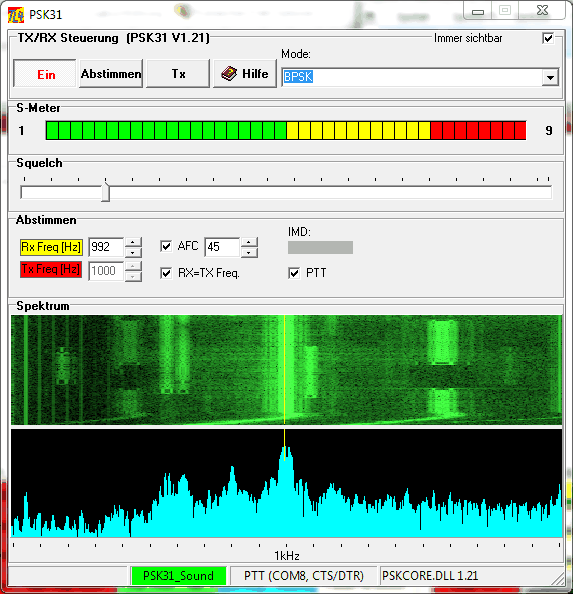The image size is (573, 594).
Task: Toggle the Immer sichtbar checkbox
Action: coord(548,38)
